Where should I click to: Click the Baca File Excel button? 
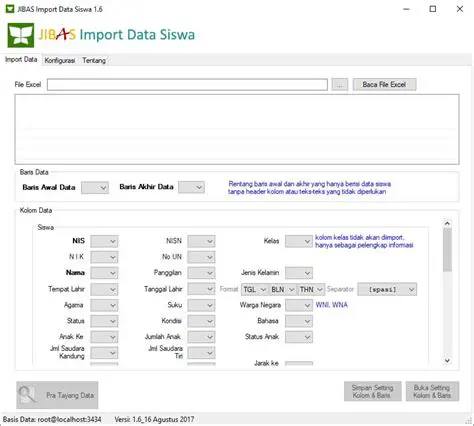click(384, 85)
